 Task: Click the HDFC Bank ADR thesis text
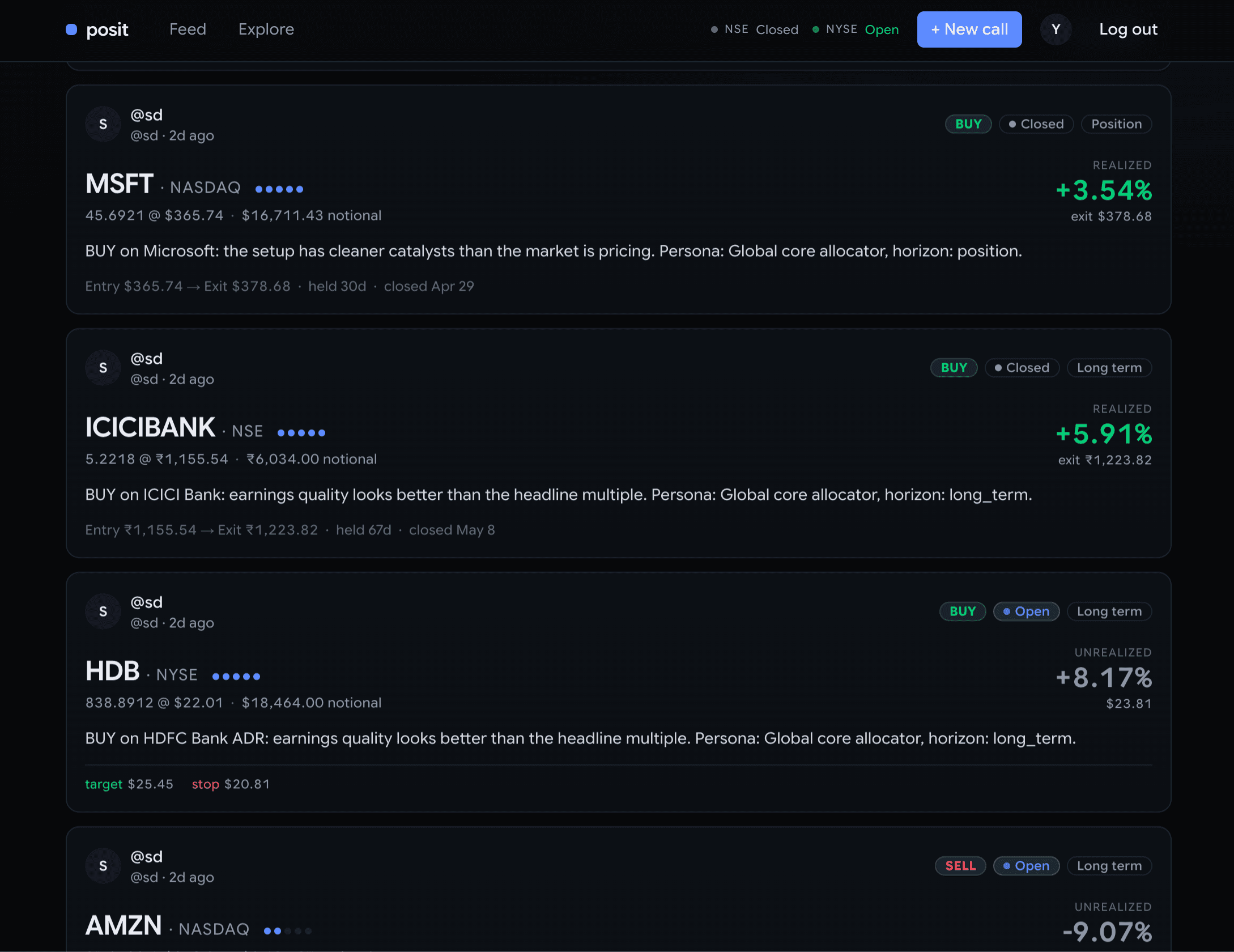[x=580, y=738]
